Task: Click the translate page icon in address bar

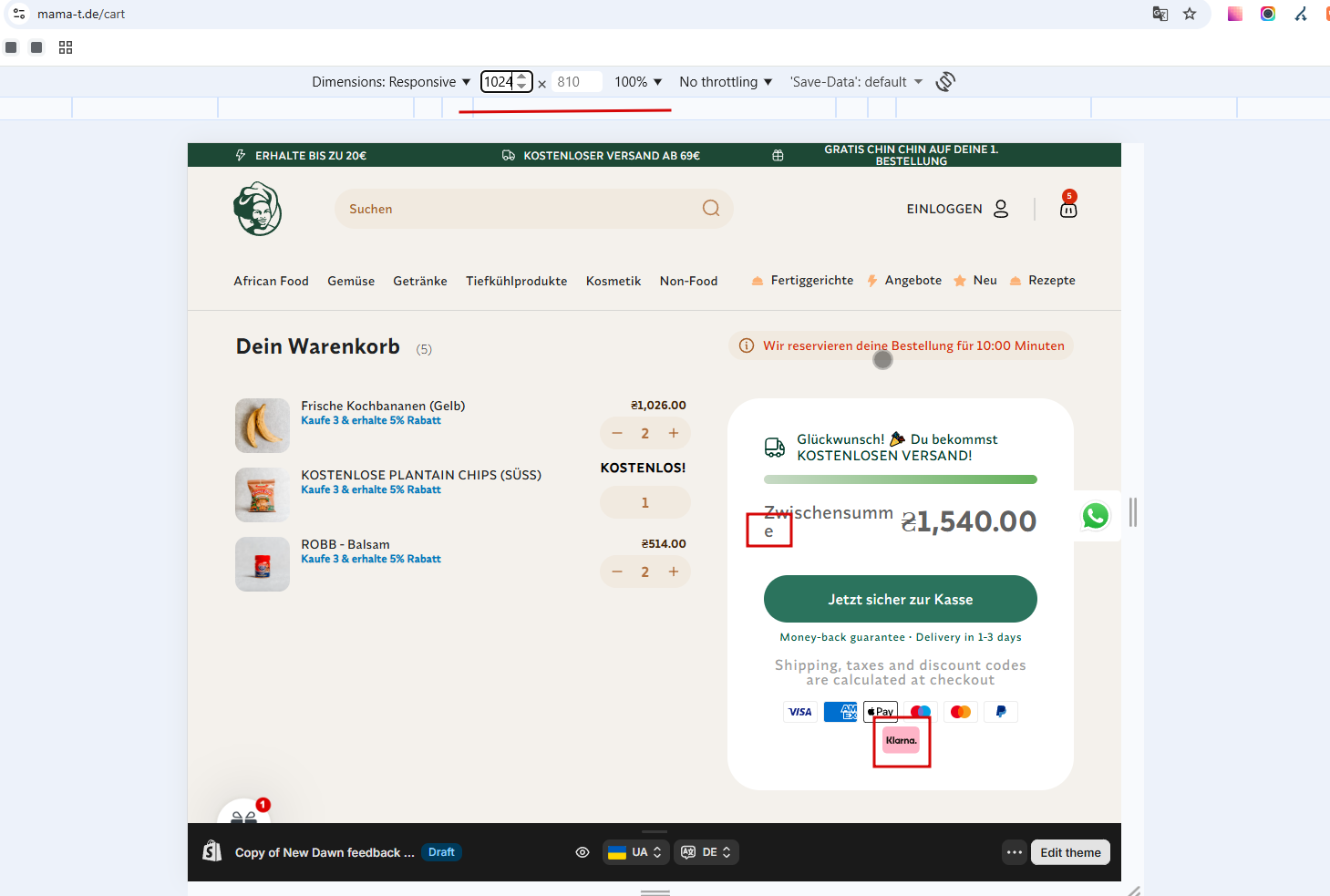Action: pyautogui.click(x=1160, y=14)
